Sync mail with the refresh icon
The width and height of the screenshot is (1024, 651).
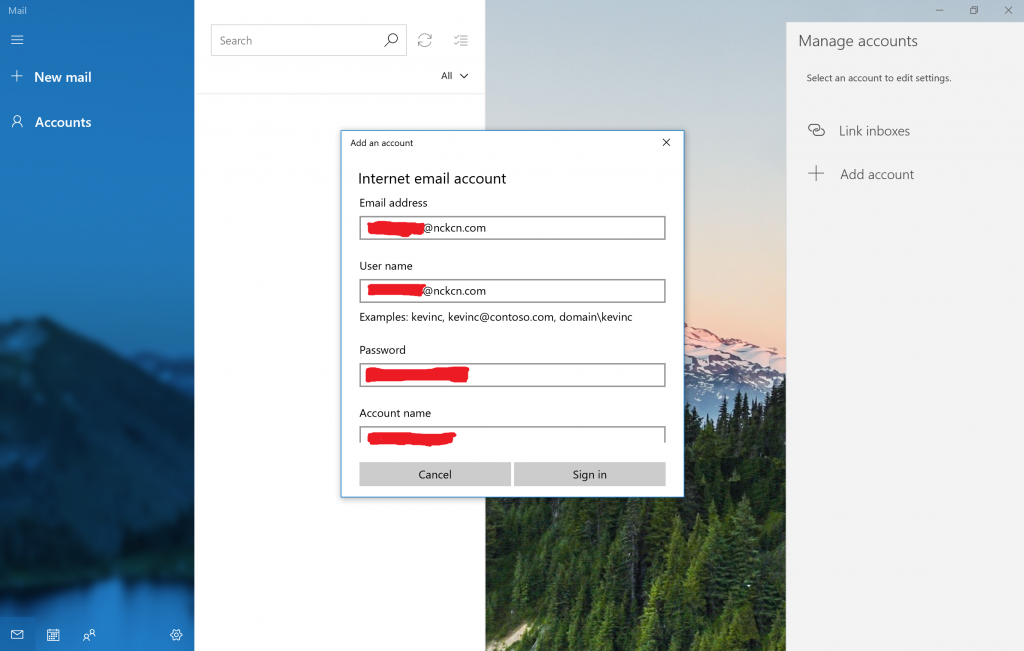click(424, 40)
